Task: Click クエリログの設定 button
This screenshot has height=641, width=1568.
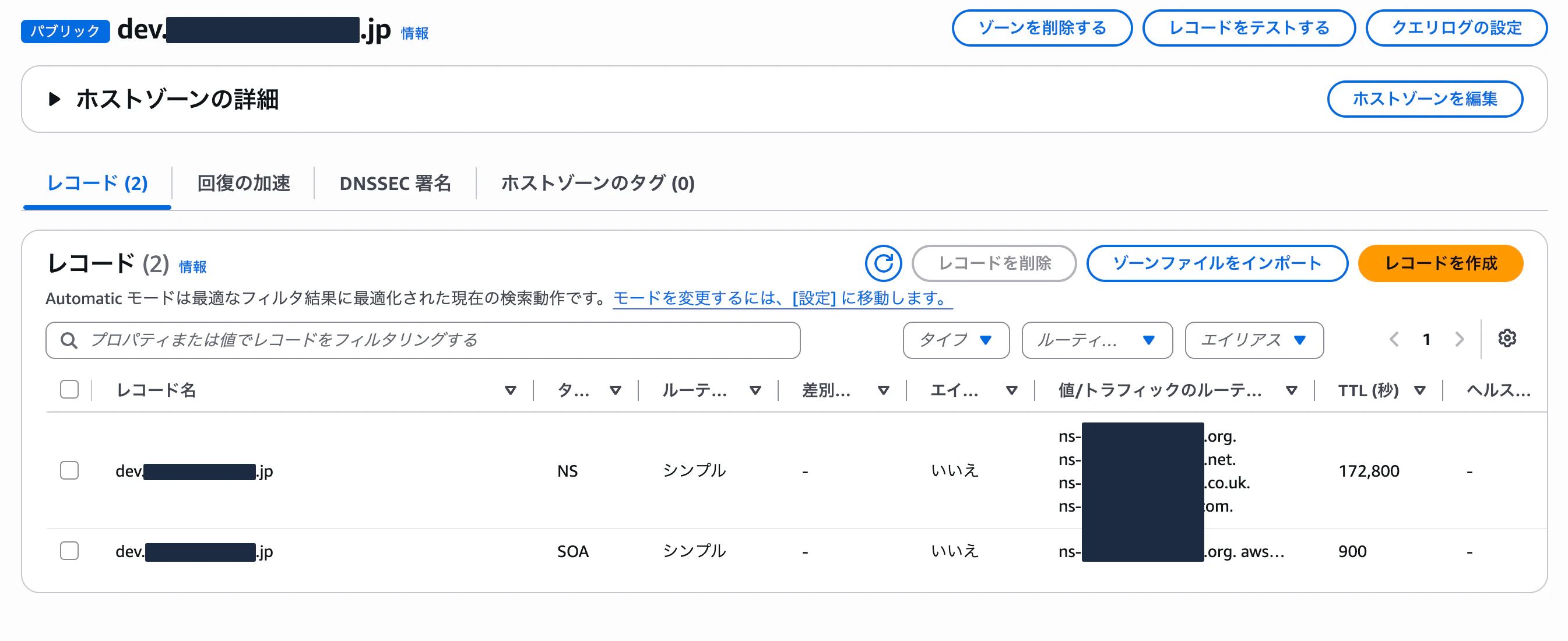Action: tap(1457, 28)
